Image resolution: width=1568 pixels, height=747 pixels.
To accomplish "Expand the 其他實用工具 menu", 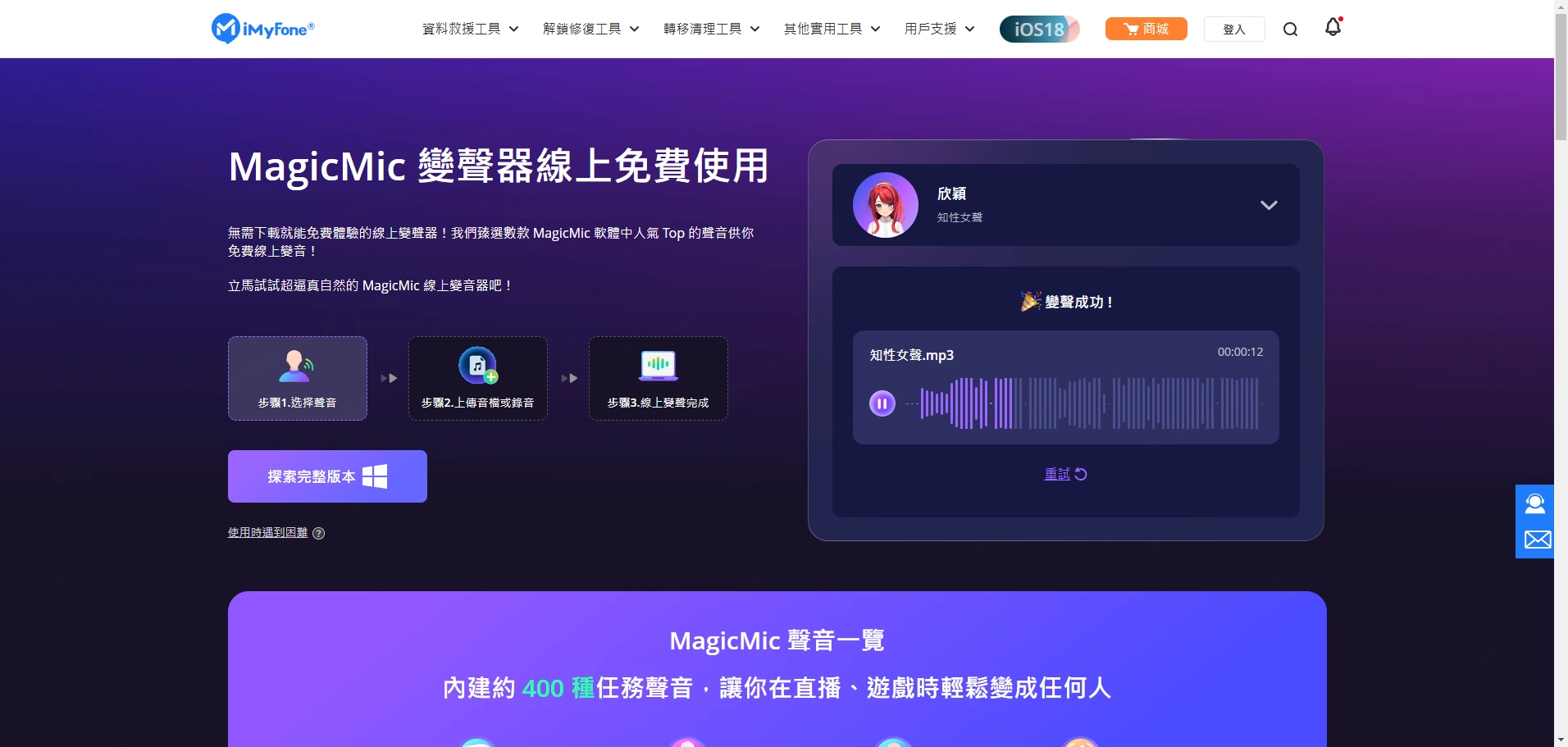I will (x=832, y=29).
